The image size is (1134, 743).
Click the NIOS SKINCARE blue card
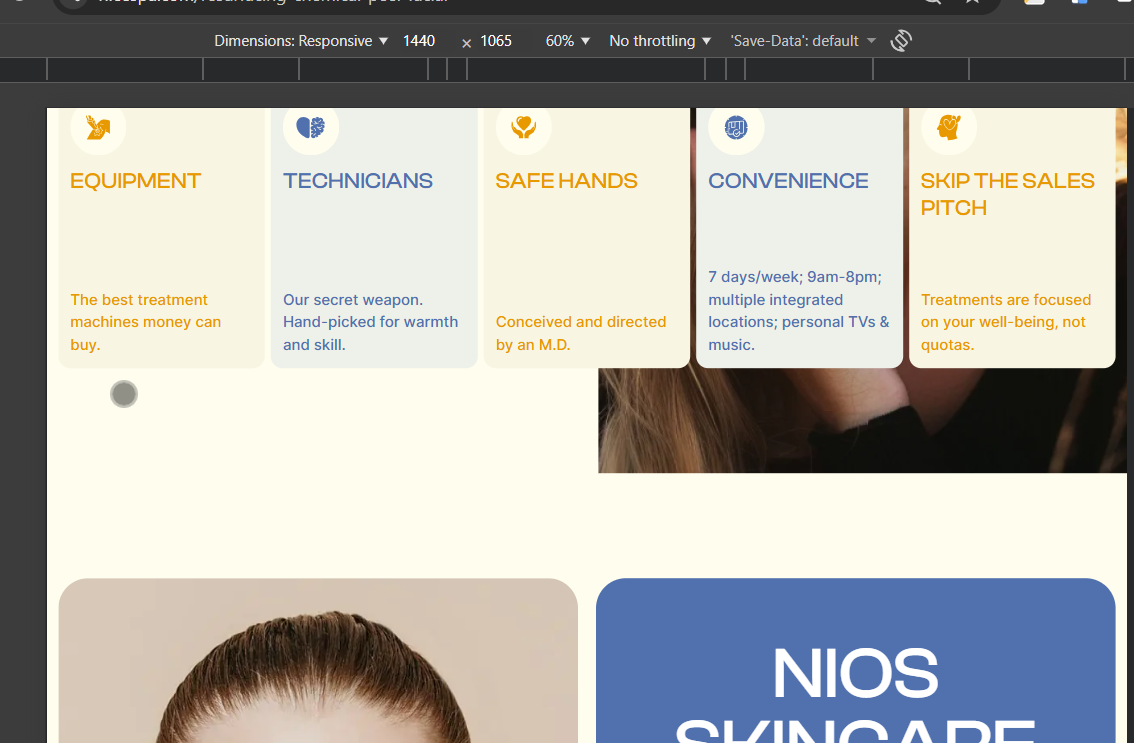coord(856,660)
